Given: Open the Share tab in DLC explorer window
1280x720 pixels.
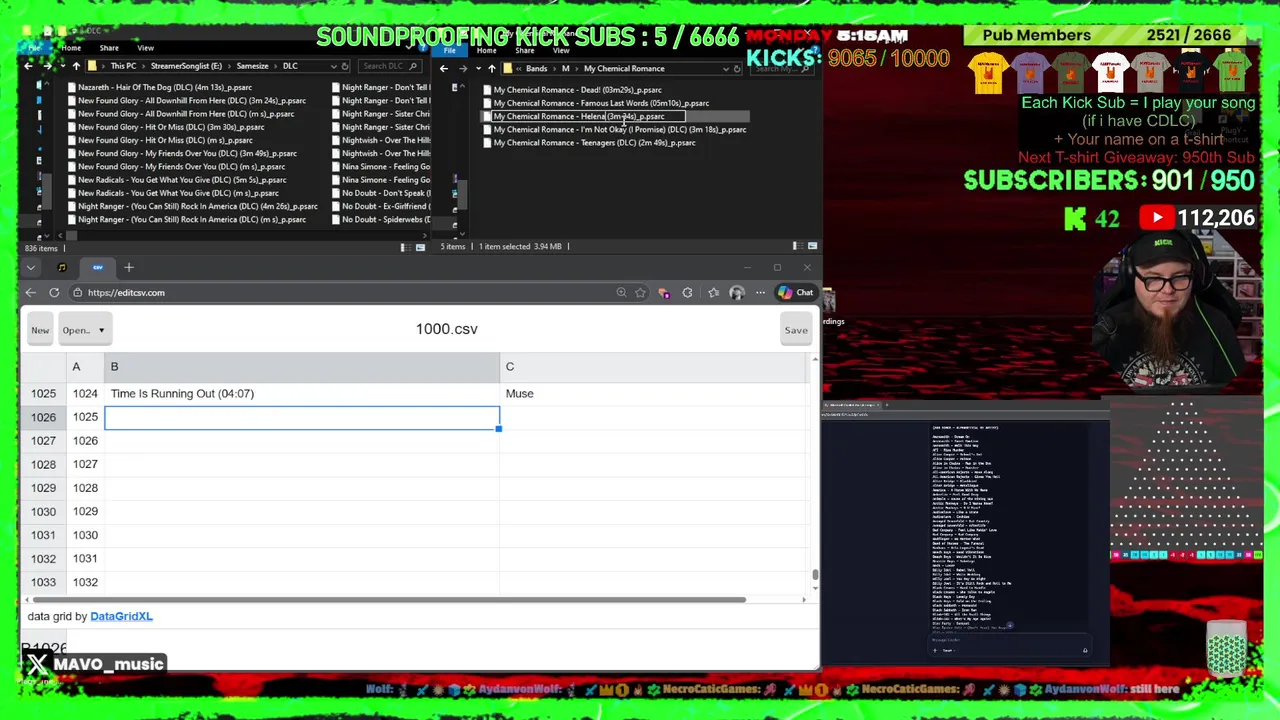Looking at the screenshot, I should point(109,48).
